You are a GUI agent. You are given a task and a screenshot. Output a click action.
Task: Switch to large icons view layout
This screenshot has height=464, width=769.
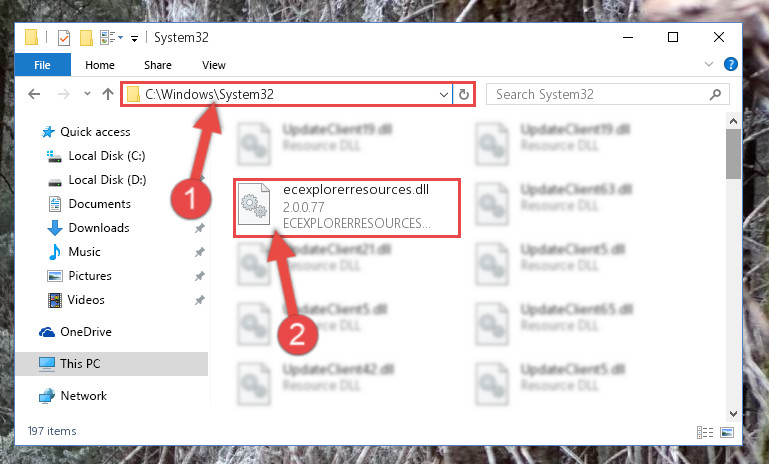(727, 432)
